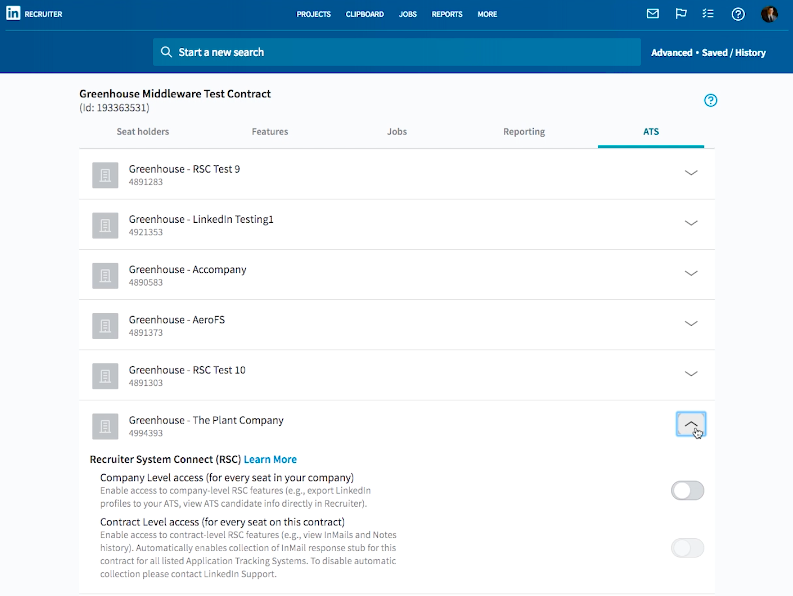Switch to the Jobs tab
This screenshot has height=596, width=793.
tap(397, 132)
